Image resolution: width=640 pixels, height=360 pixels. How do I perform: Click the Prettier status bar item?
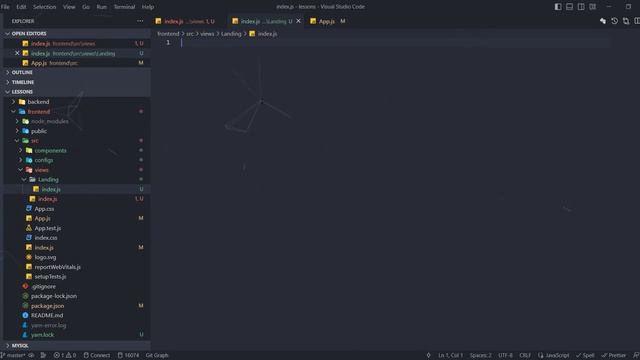pos(613,355)
